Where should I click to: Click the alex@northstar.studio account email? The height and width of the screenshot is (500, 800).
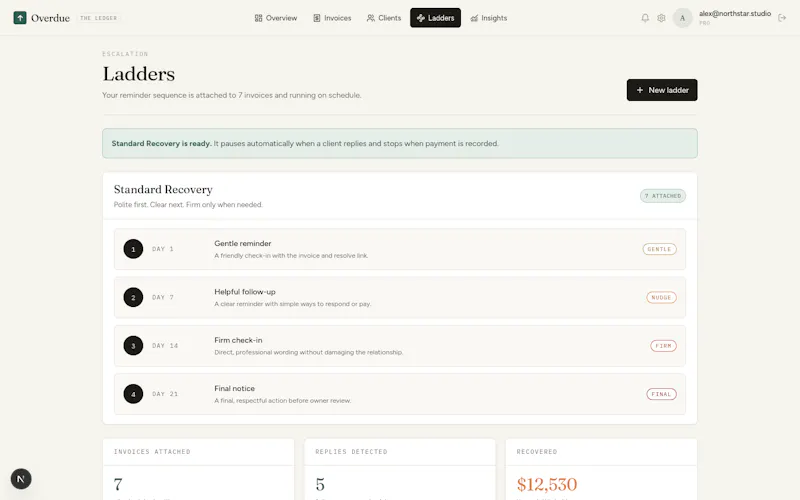(x=735, y=13)
